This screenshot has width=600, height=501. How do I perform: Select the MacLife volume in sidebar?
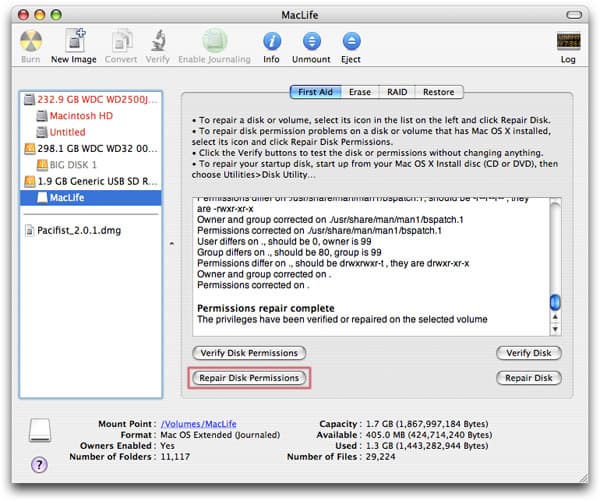point(91,197)
